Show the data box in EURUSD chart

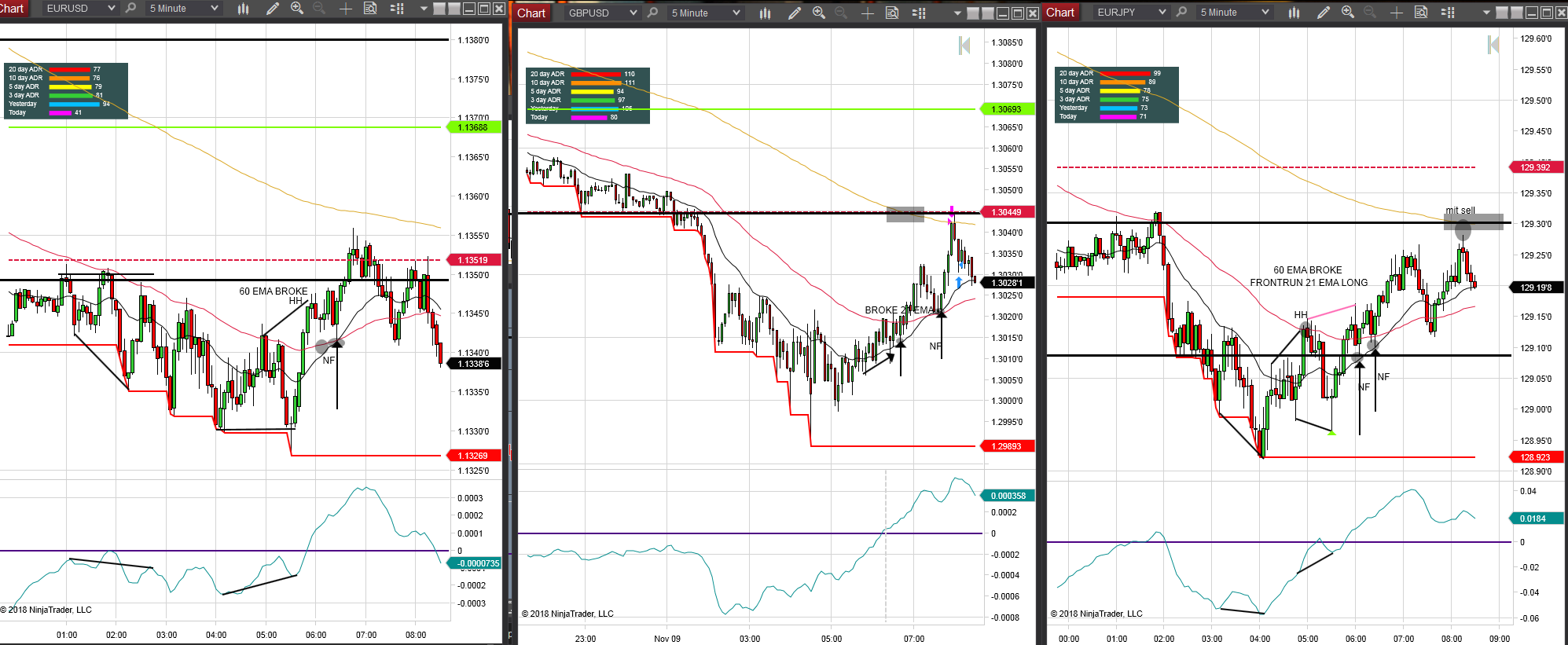pyautogui.click(x=370, y=8)
